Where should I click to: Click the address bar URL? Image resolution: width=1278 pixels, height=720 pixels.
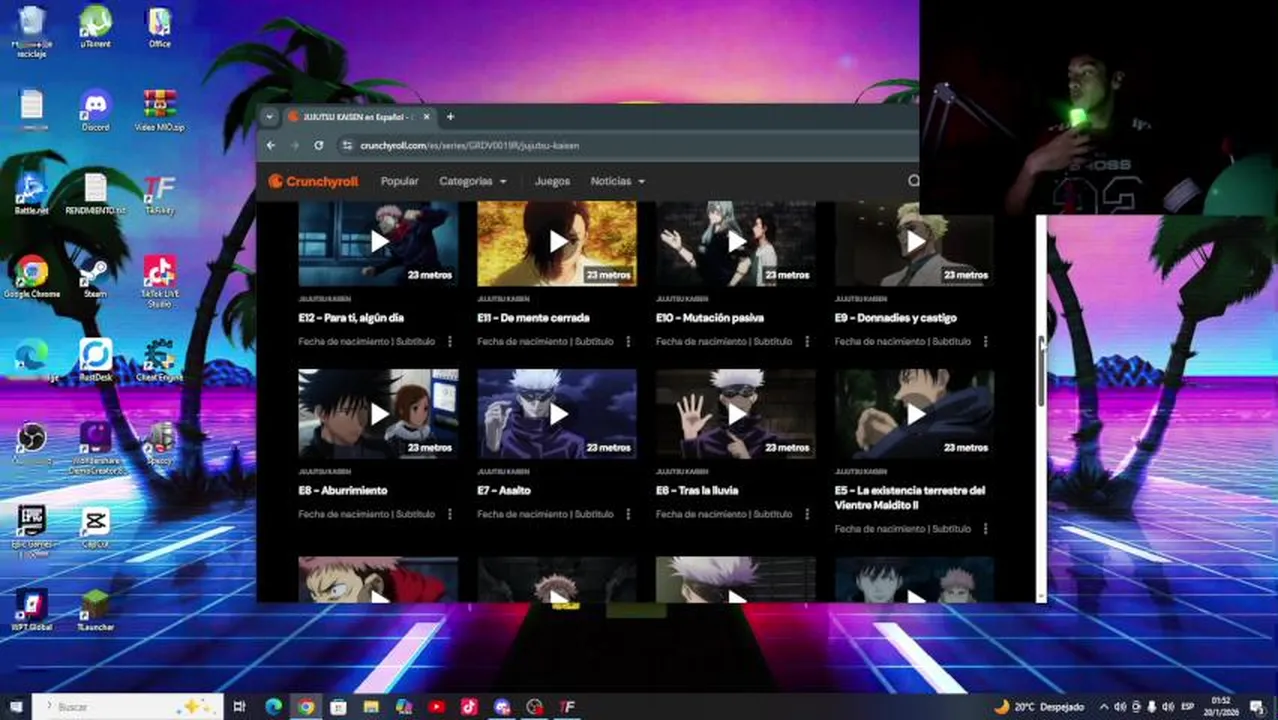470,145
